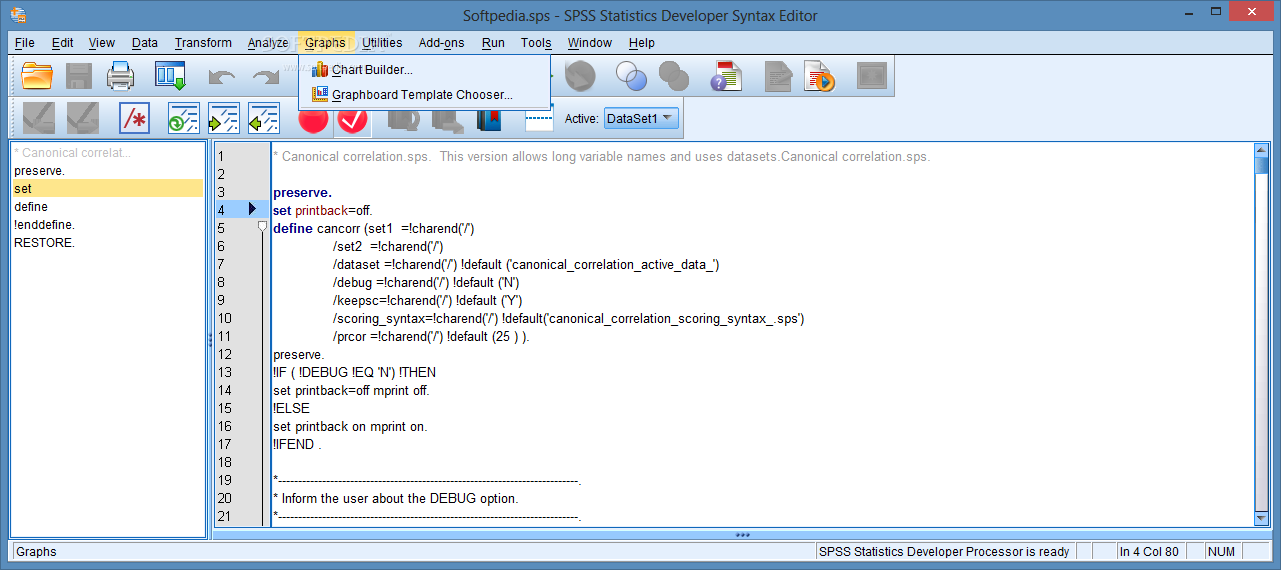1281x570 pixels.
Task: Open the Add-ons menu
Action: 442,43
